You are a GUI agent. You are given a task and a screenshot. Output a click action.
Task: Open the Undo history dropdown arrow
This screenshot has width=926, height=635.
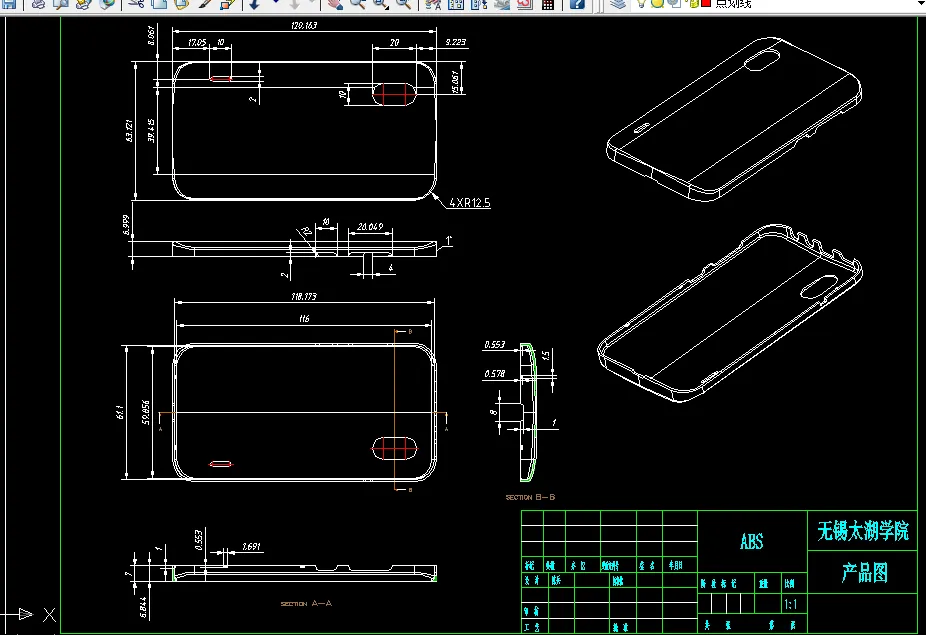pos(276,2)
